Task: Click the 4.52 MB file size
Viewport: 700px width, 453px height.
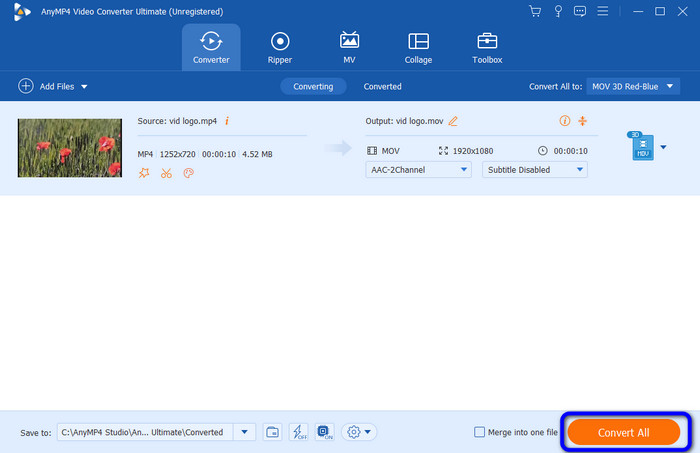Action: (257, 154)
